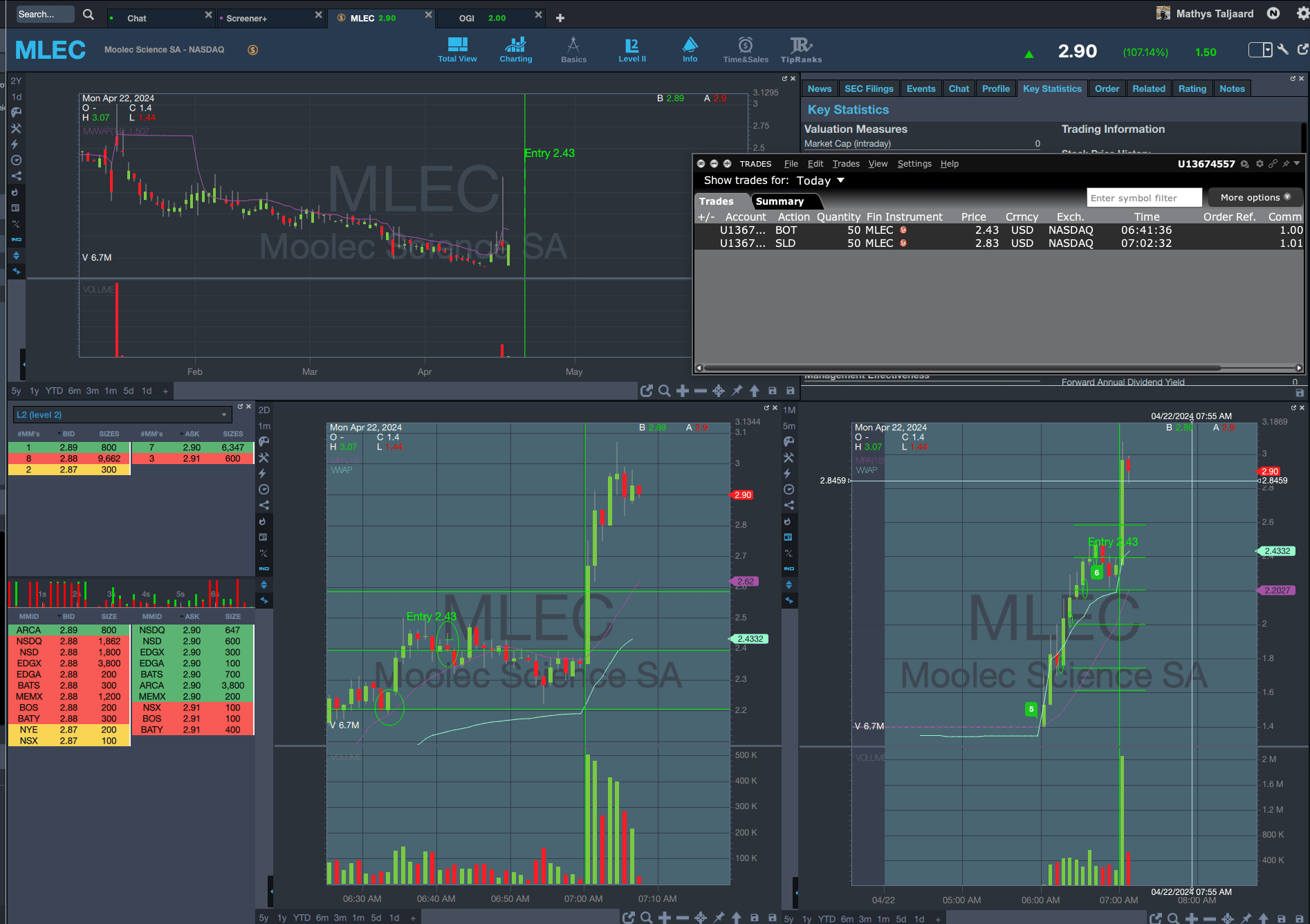Click the Total View toolbar icon
The height and width of the screenshot is (924, 1310).
(x=457, y=50)
